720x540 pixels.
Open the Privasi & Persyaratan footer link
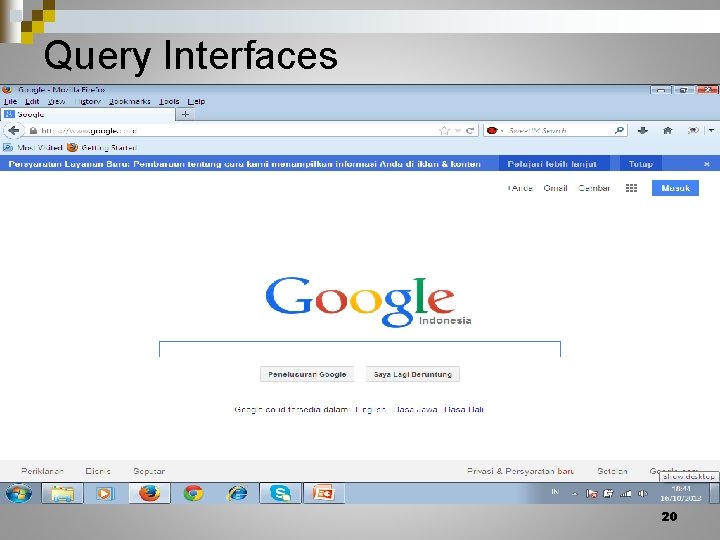tap(521, 471)
